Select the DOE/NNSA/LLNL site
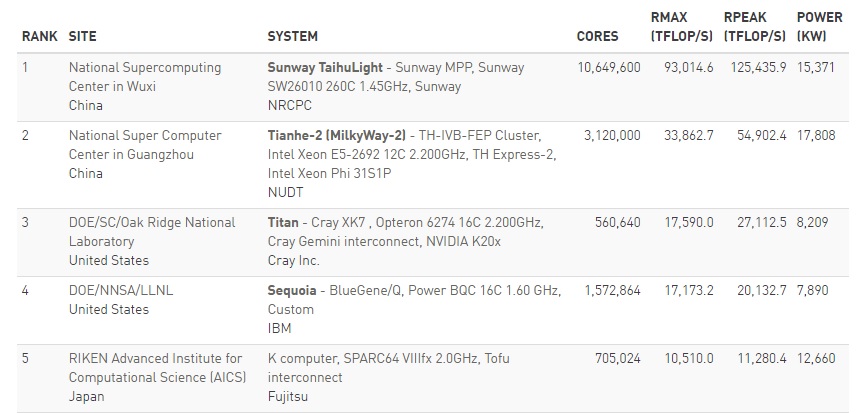This screenshot has height=413, width=867. [x=121, y=290]
